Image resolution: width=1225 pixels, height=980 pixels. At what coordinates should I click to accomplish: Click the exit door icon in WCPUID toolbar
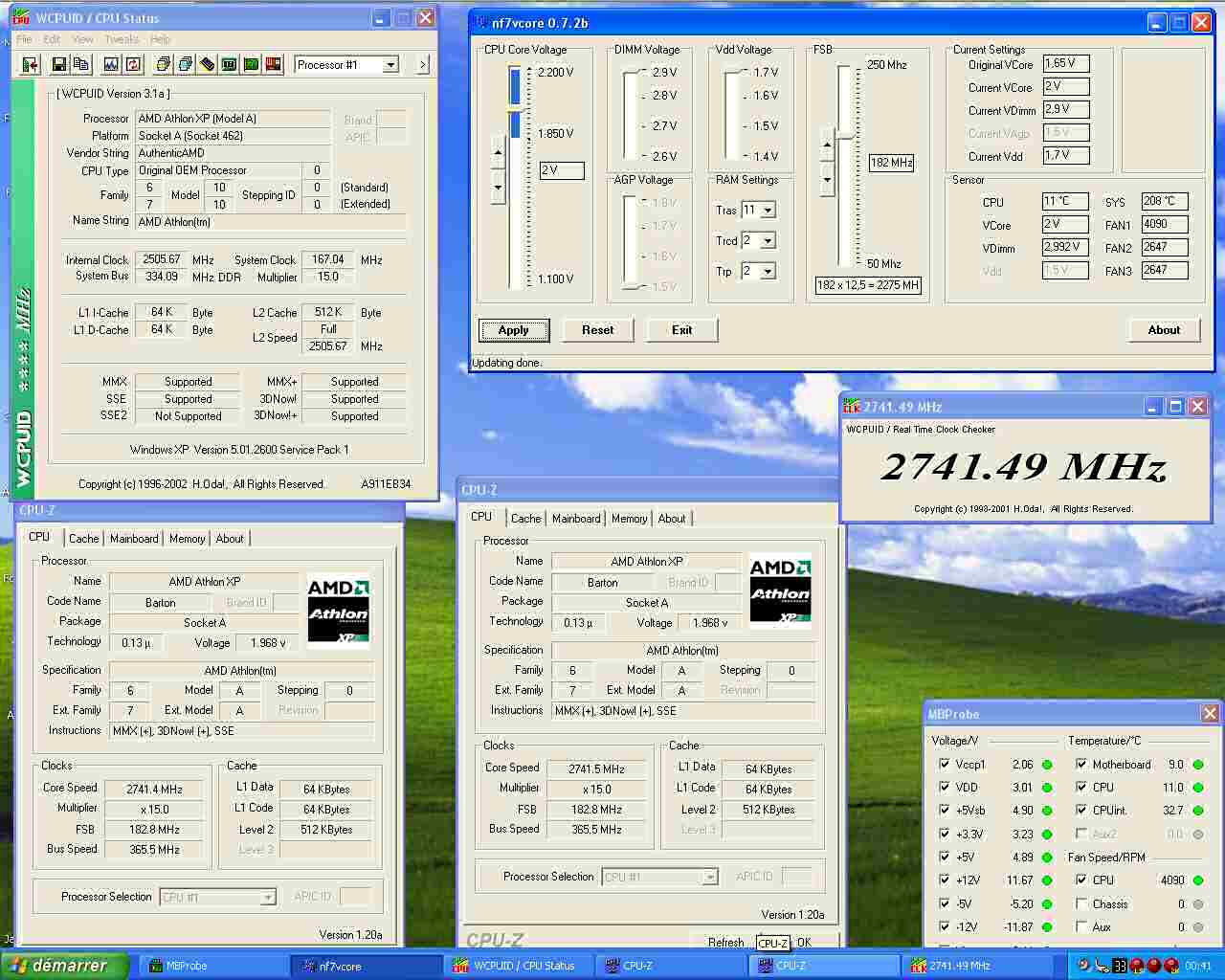(x=30, y=64)
